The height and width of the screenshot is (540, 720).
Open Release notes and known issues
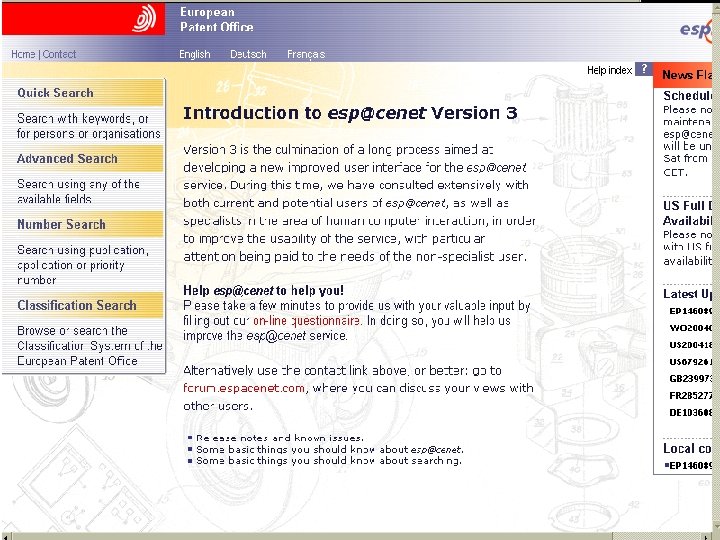(280, 438)
